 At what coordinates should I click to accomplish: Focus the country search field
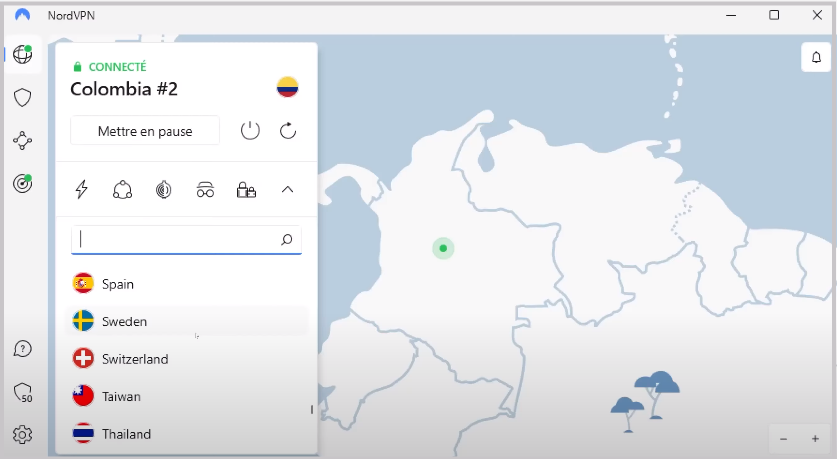coord(186,240)
